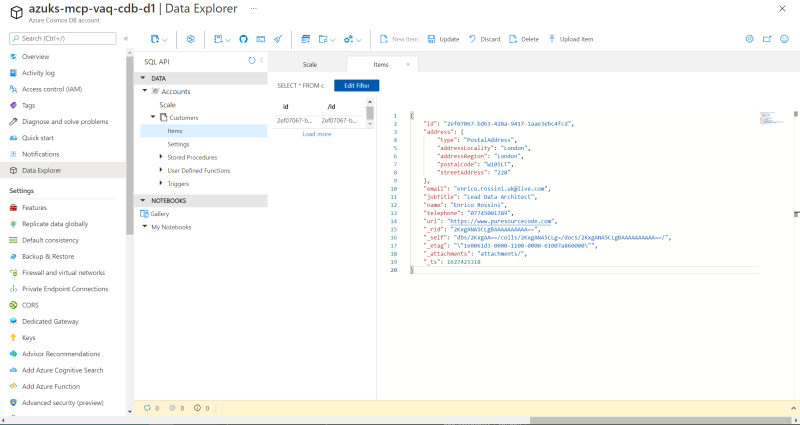Click the Backup & Restore icon
The width and height of the screenshot is (800, 425).
[14, 257]
